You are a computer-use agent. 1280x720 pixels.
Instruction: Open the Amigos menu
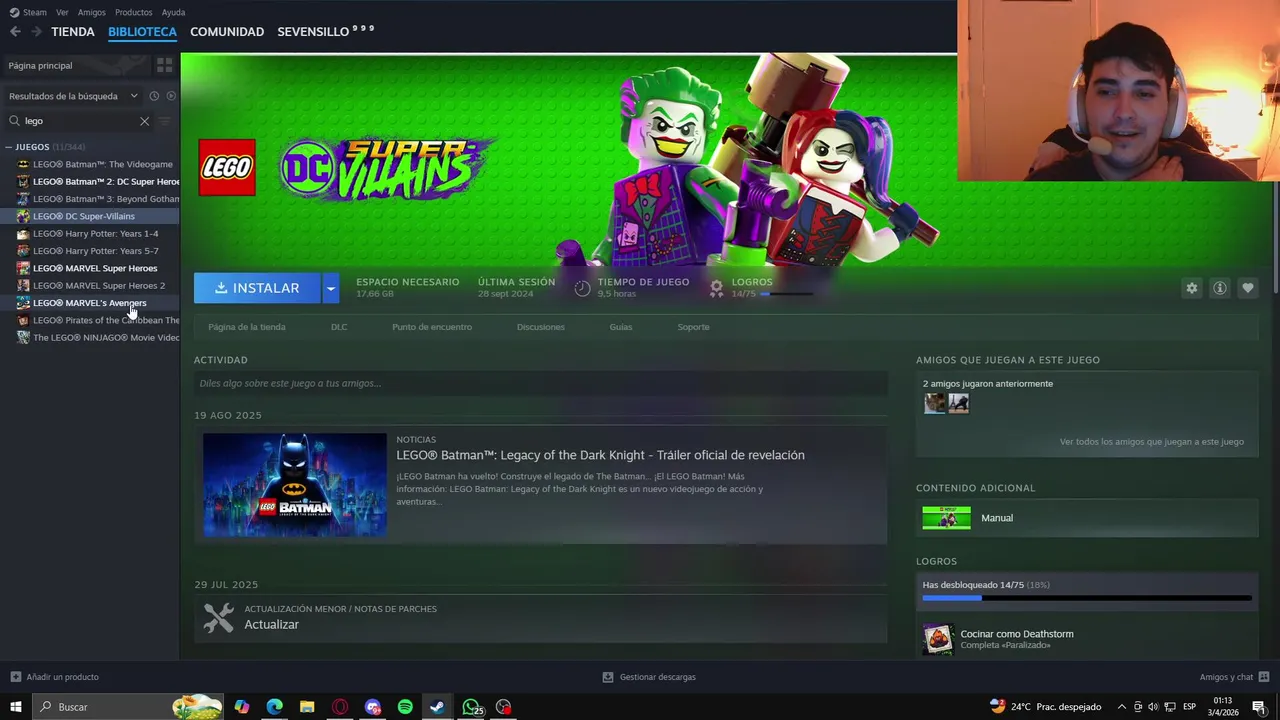91,12
